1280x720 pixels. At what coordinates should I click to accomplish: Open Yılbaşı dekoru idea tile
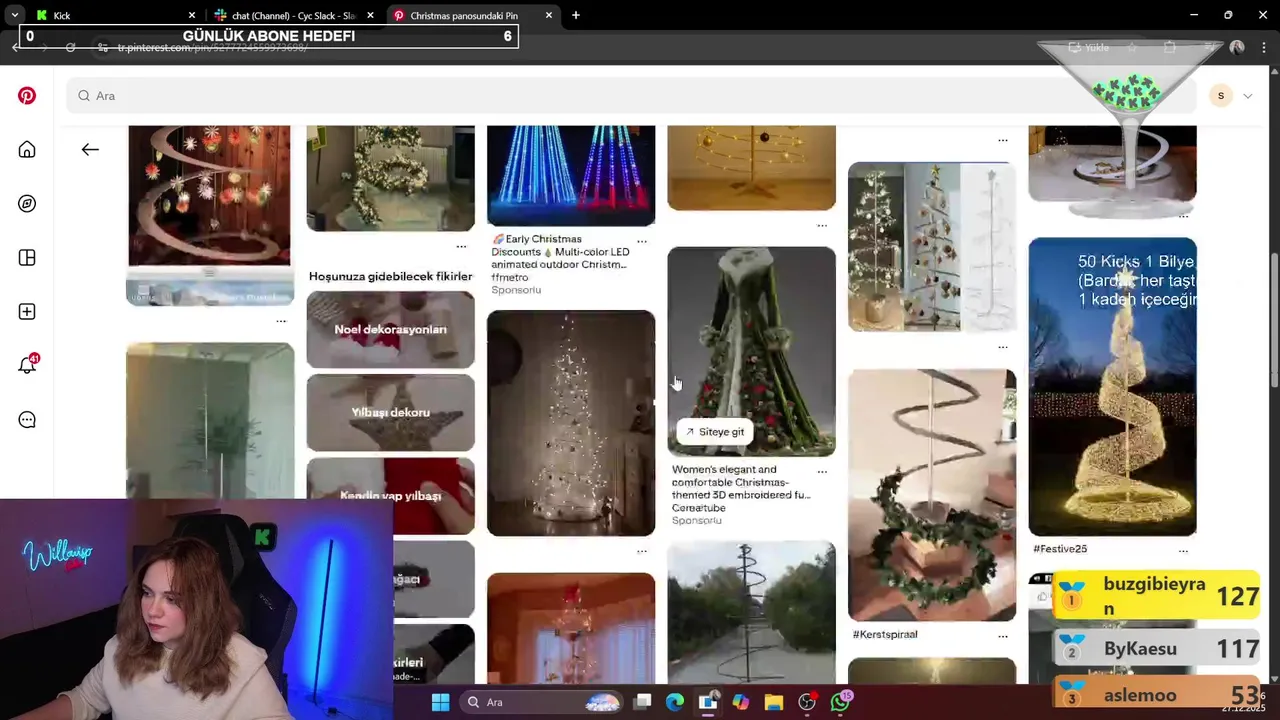pyautogui.click(x=390, y=412)
